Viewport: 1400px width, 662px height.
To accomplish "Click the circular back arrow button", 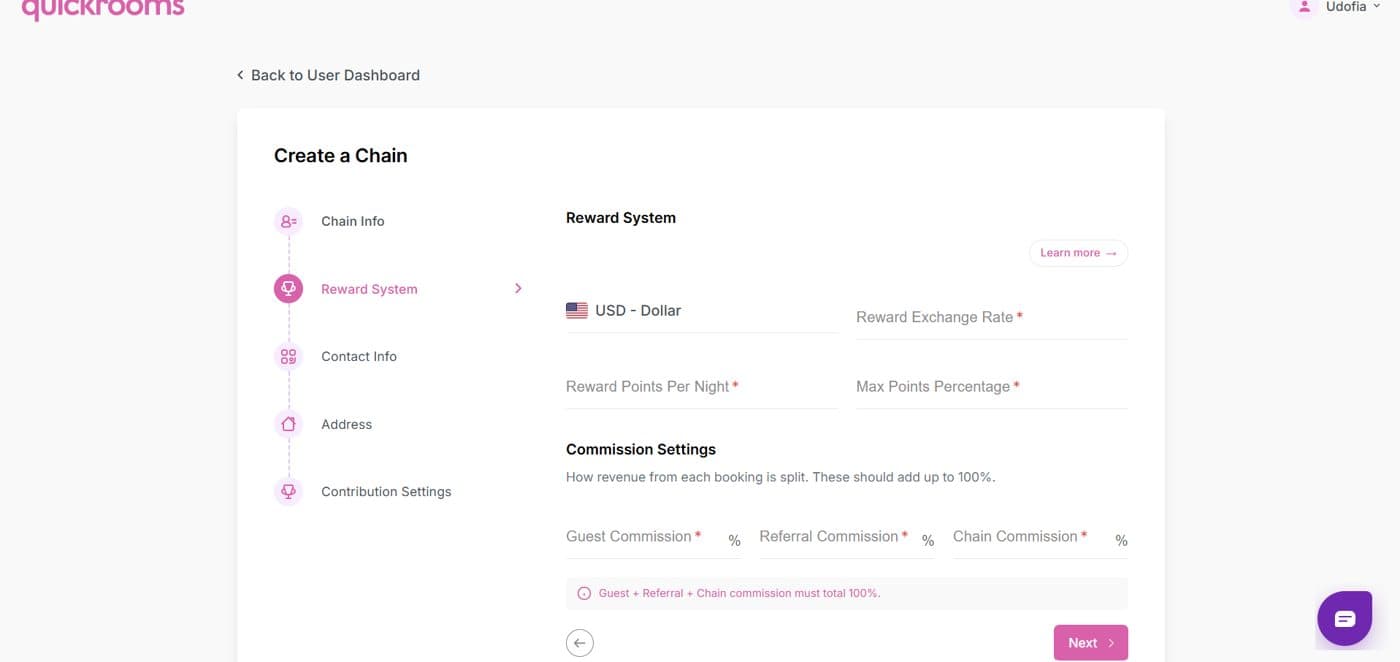I will (580, 643).
